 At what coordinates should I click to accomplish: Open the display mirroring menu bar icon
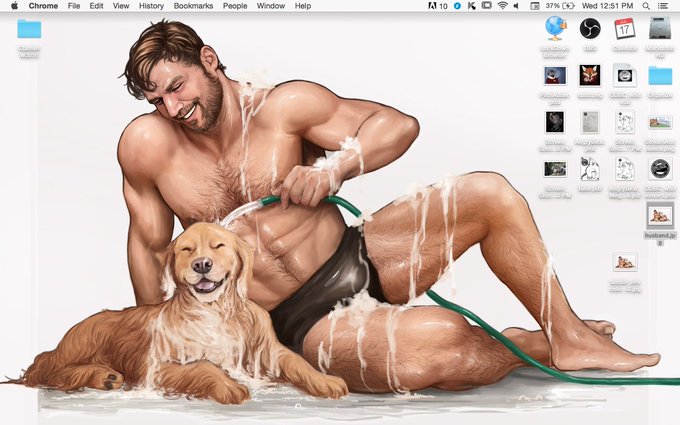tap(487, 6)
